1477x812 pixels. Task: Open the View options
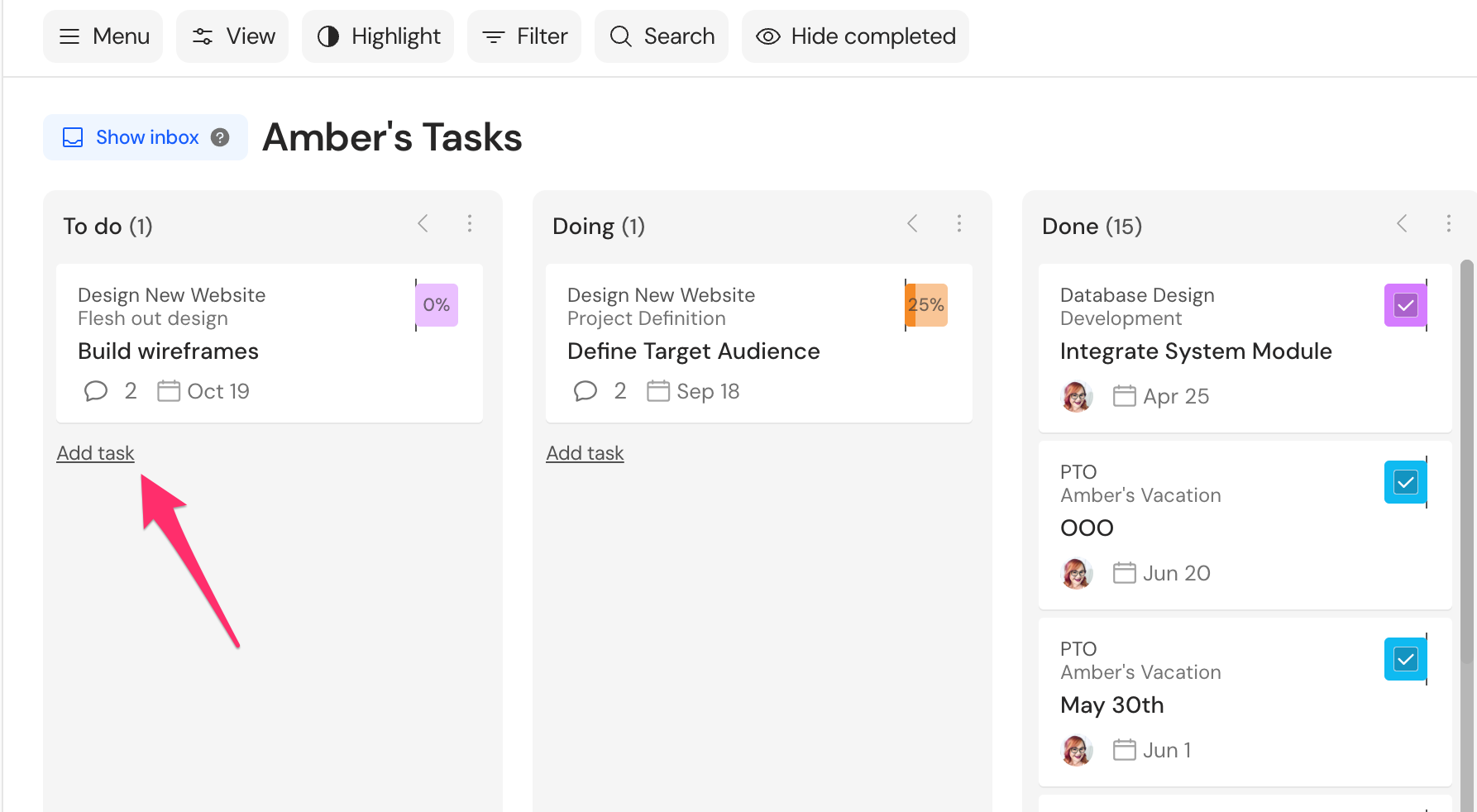(232, 36)
